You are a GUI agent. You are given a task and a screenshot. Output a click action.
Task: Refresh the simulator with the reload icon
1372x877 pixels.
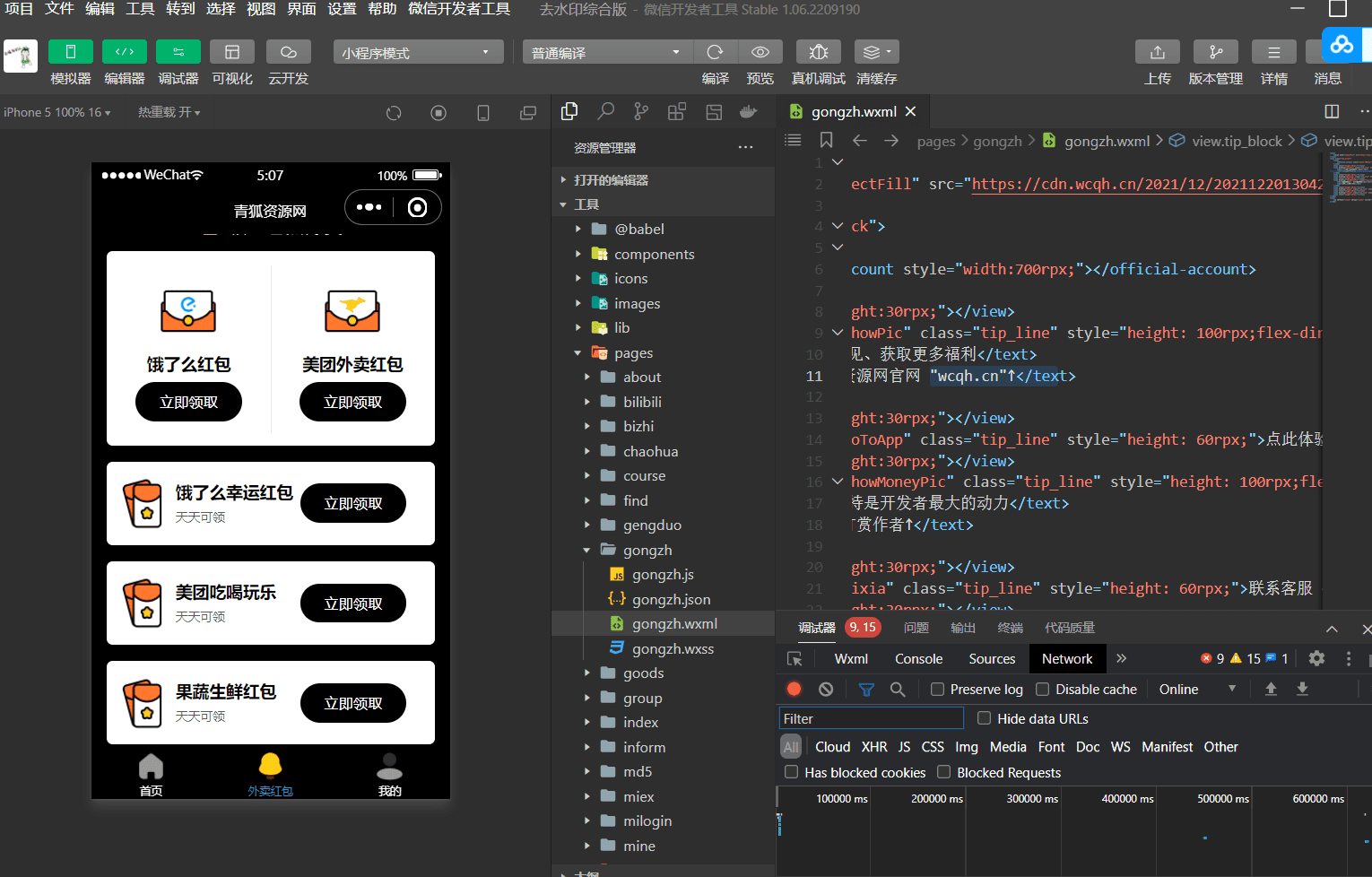coord(394,113)
